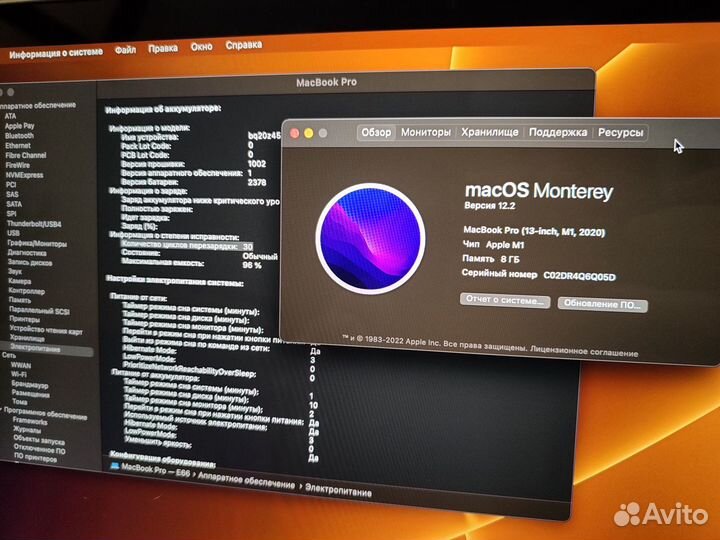Image resolution: width=720 pixels, height=540 pixels.
Task: Select Frameworks in the sidebar
Action: 30,421
